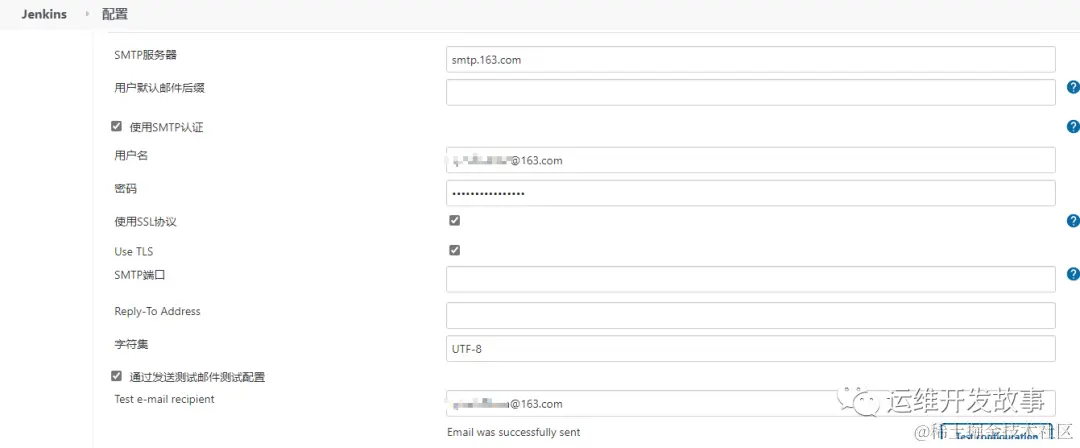
Task: Click the Reply-To Address label
Action: click(157, 311)
